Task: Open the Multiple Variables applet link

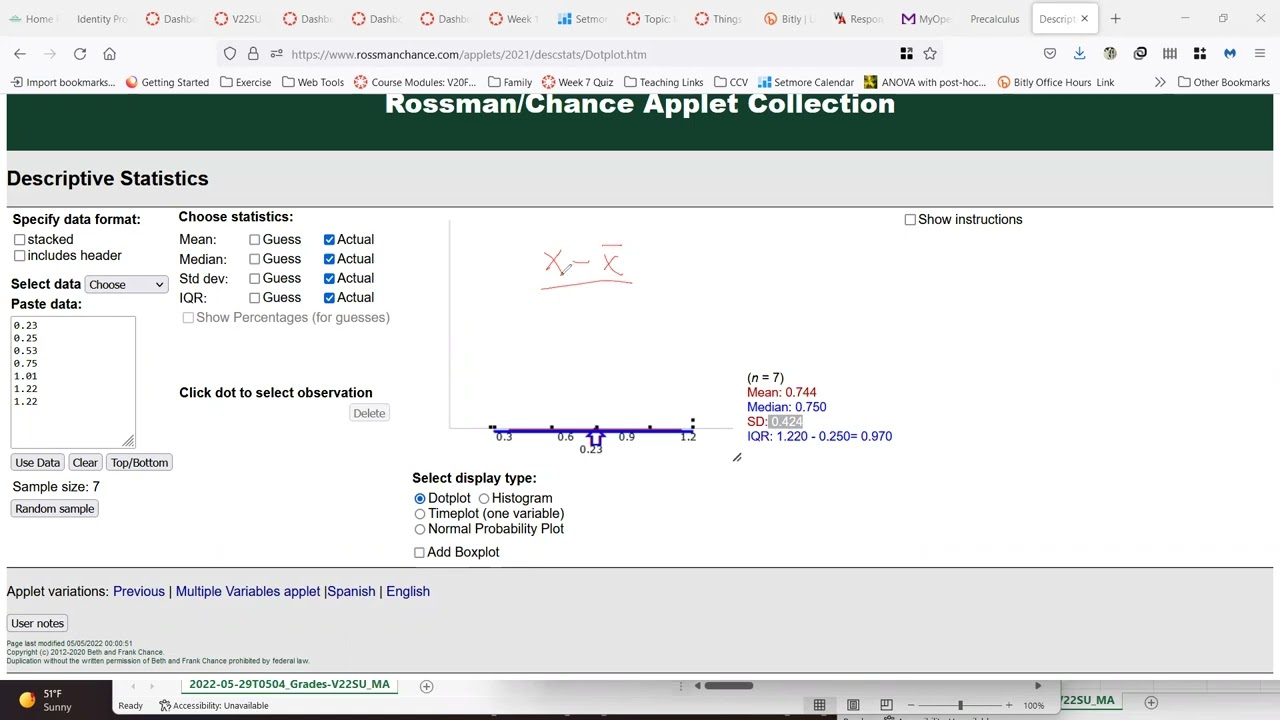Action: pos(248,592)
